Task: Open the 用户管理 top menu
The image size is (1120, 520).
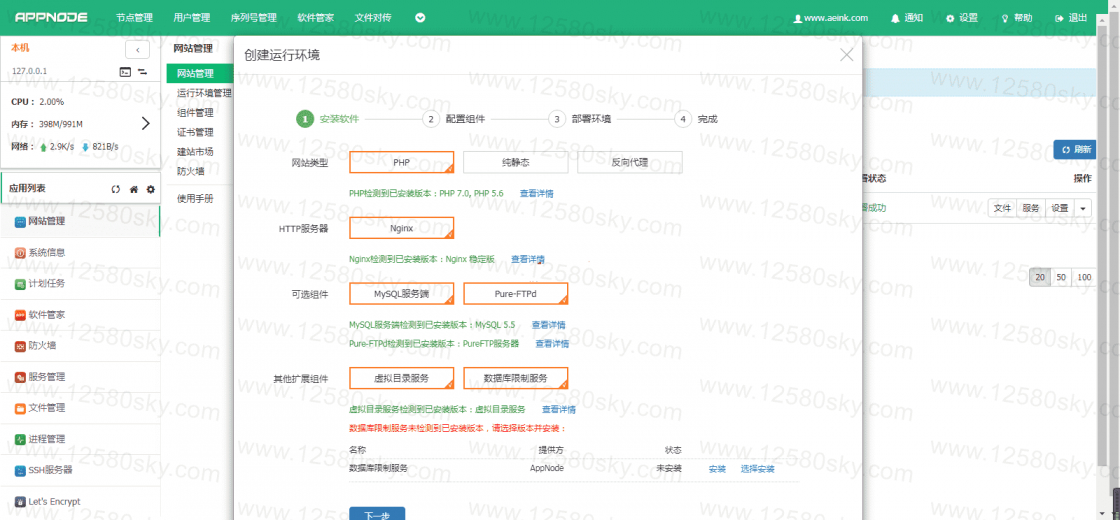Action: pyautogui.click(x=191, y=18)
